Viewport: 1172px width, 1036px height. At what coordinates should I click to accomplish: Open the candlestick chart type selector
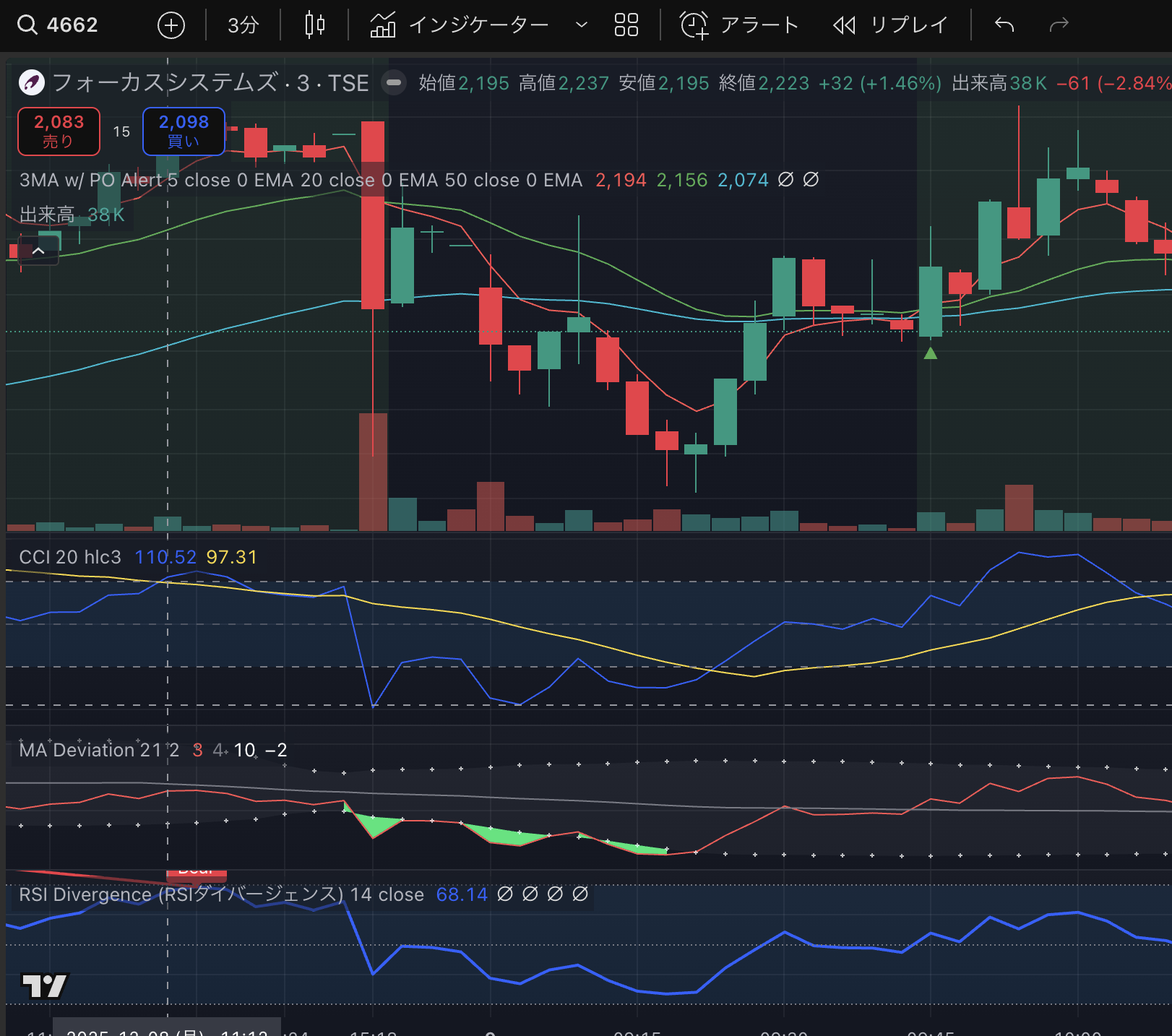coord(314,25)
